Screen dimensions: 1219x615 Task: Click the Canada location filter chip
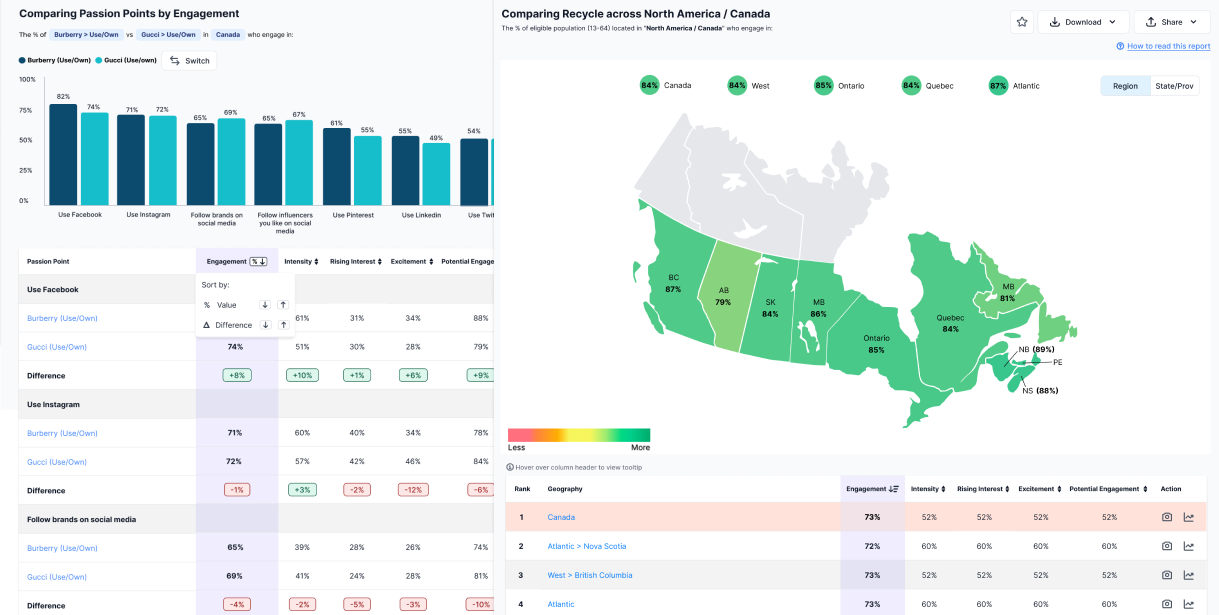pyautogui.click(x=229, y=34)
